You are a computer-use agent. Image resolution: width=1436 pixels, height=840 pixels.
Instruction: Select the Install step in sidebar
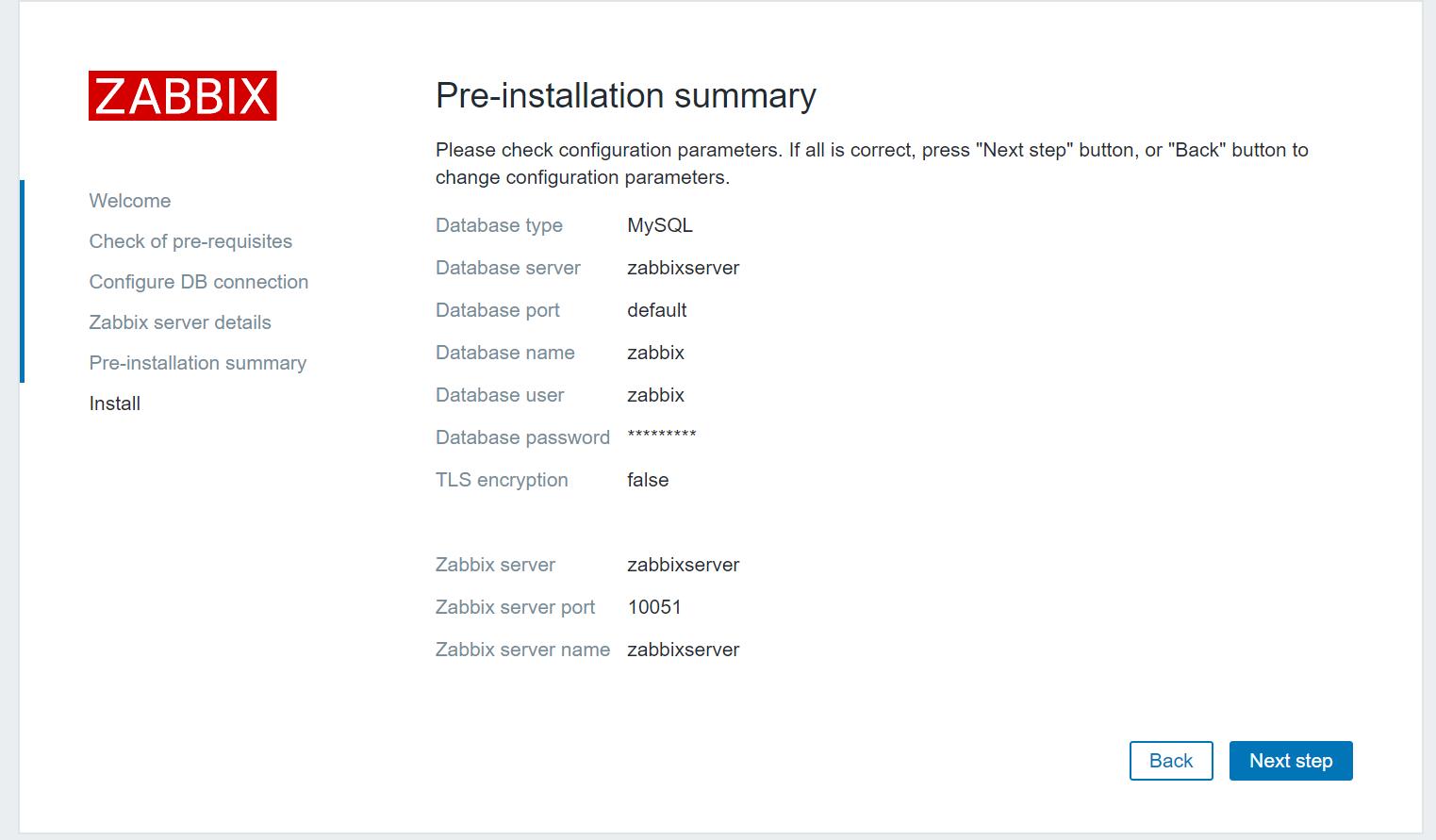tap(115, 404)
